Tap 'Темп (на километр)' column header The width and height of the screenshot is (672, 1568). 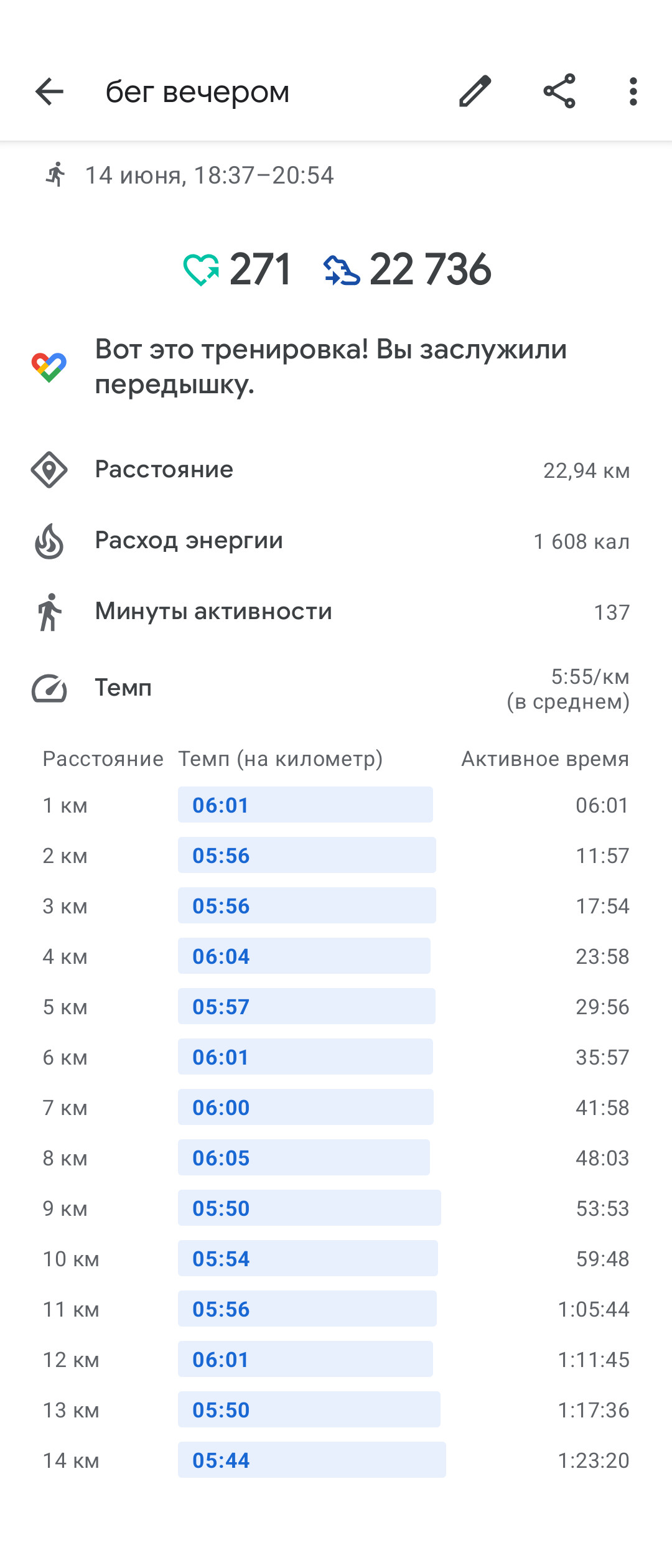pyautogui.click(x=281, y=759)
